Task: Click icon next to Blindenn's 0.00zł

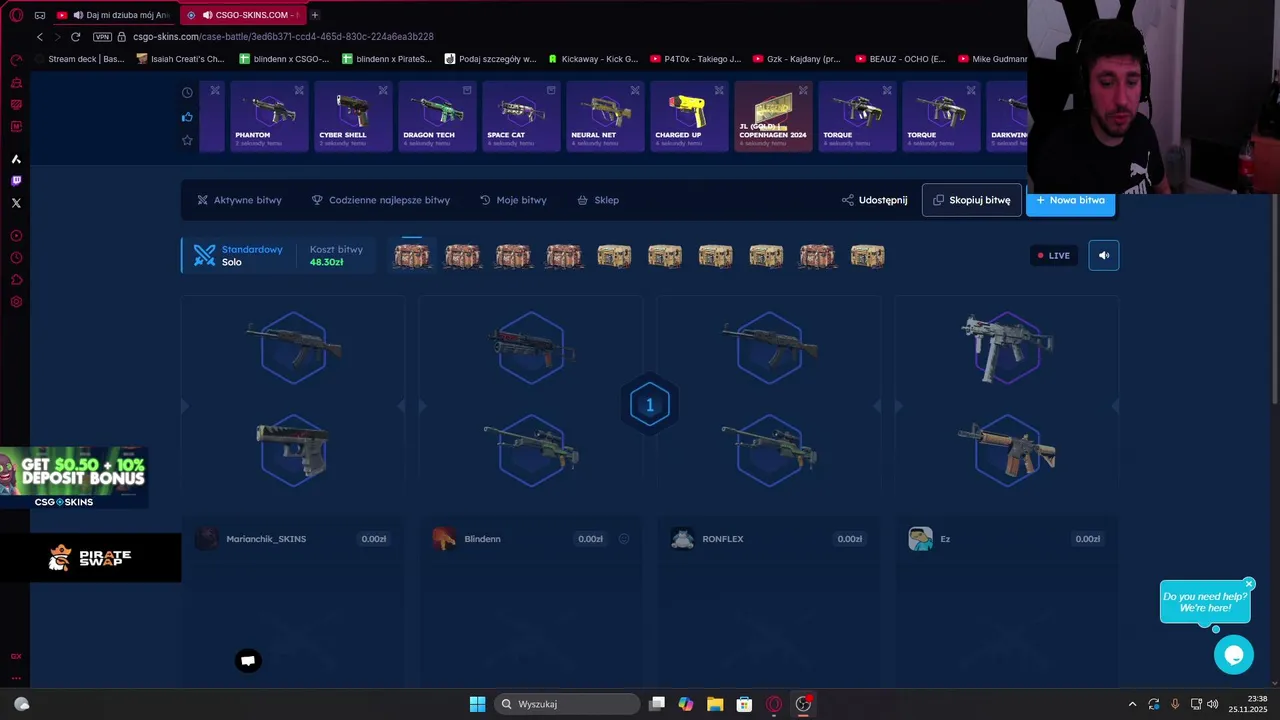Action: (x=624, y=539)
